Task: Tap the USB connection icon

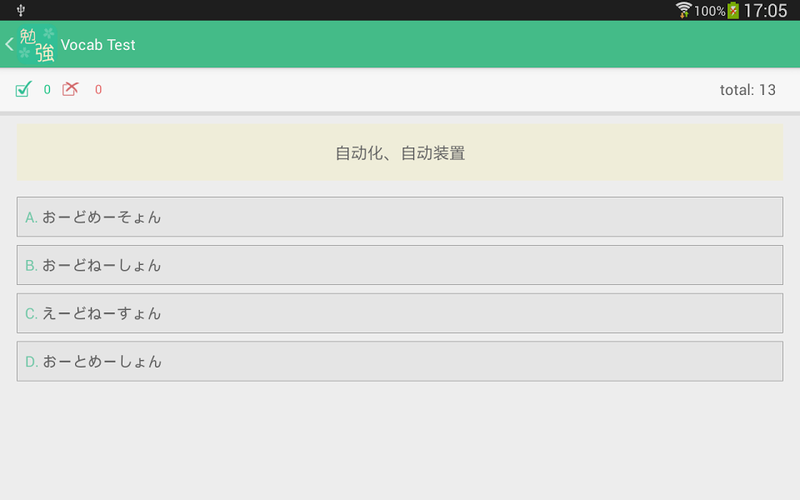Action: point(20,10)
